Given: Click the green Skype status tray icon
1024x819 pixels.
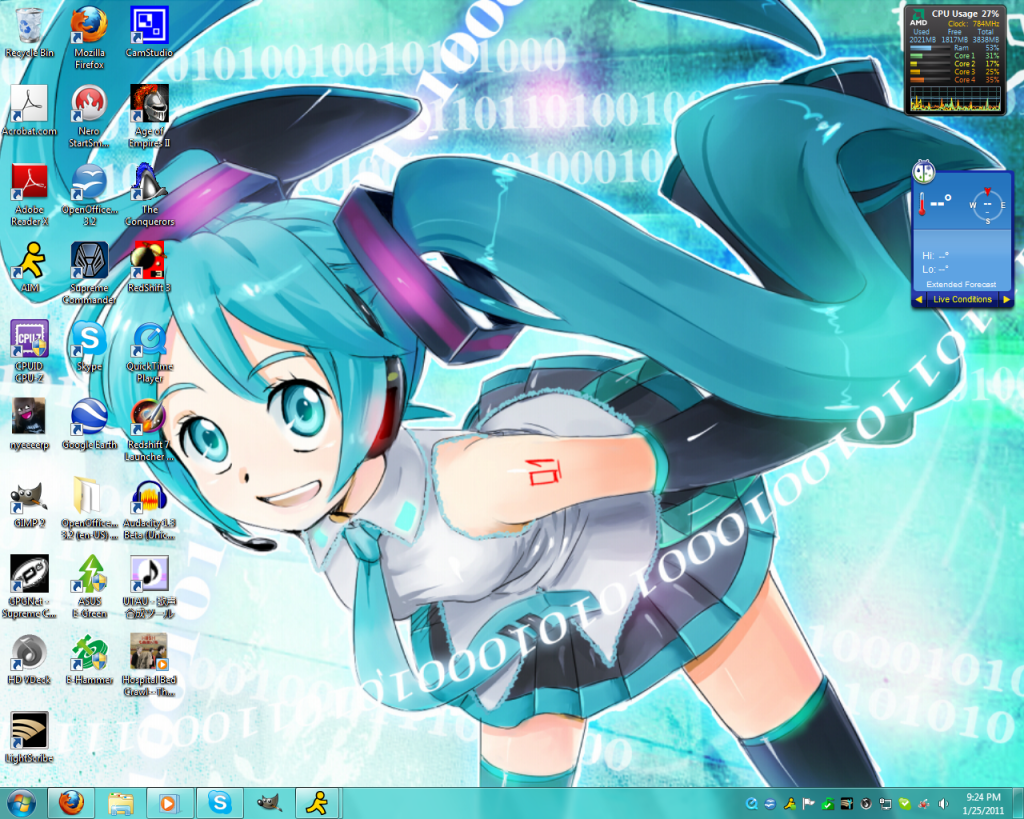Looking at the screenshot, I should [904, 803].
